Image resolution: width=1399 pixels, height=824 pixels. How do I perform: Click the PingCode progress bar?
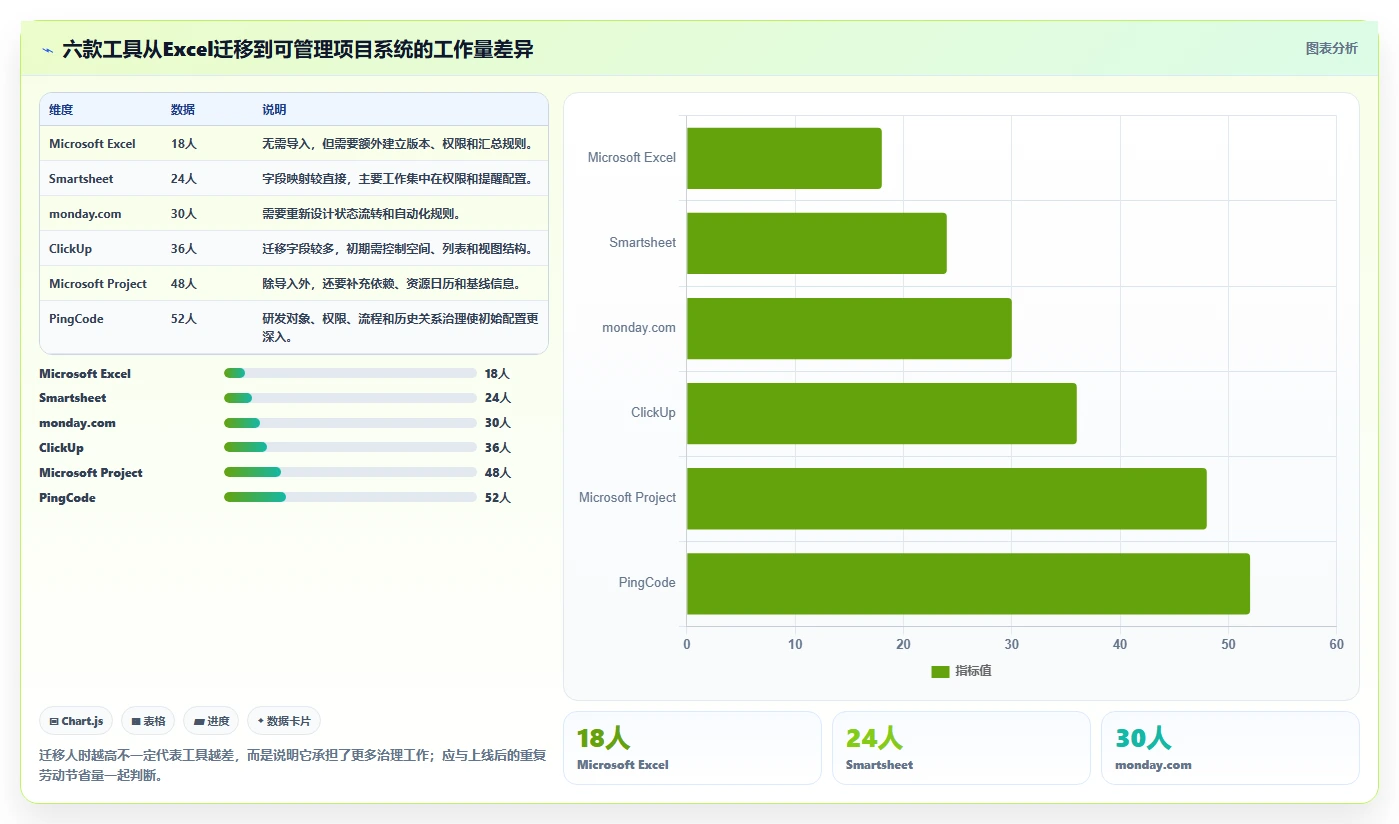point(350,497)
